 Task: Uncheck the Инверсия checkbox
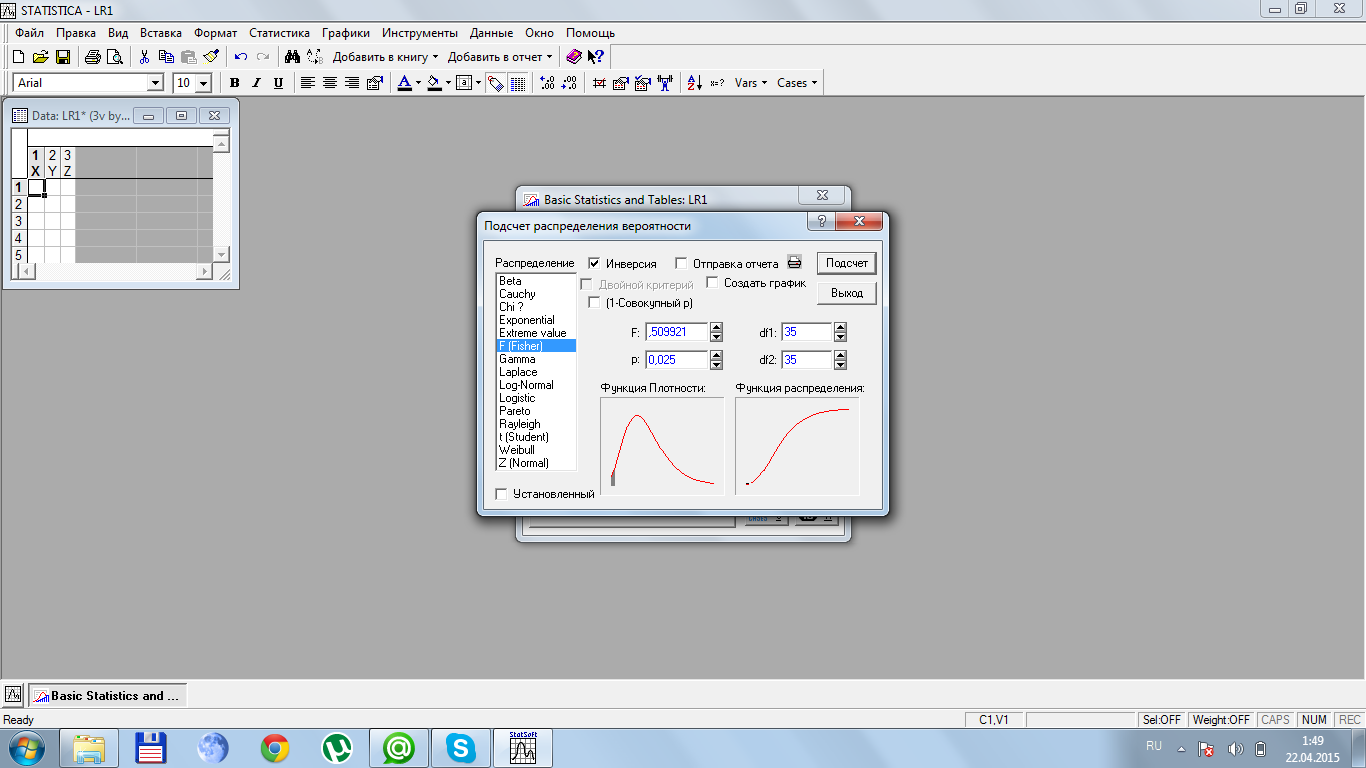(594, 263)
